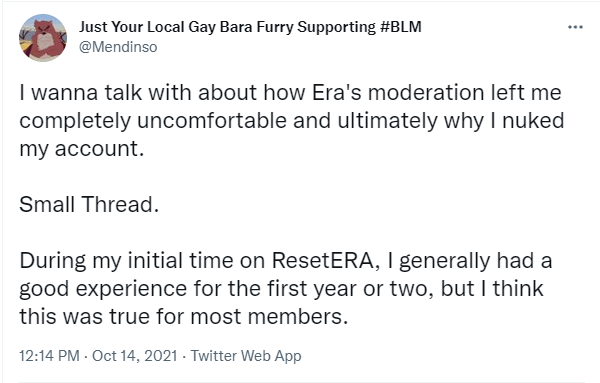Viewport: 600px width, 383px height.
Task: Click the phrase "completely uncomfortable"
Action: 153,121
